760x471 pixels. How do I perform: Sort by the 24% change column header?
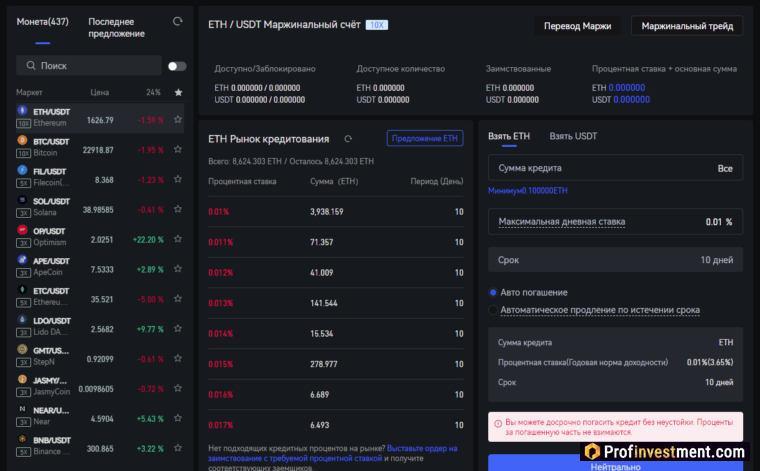[153, 93]
